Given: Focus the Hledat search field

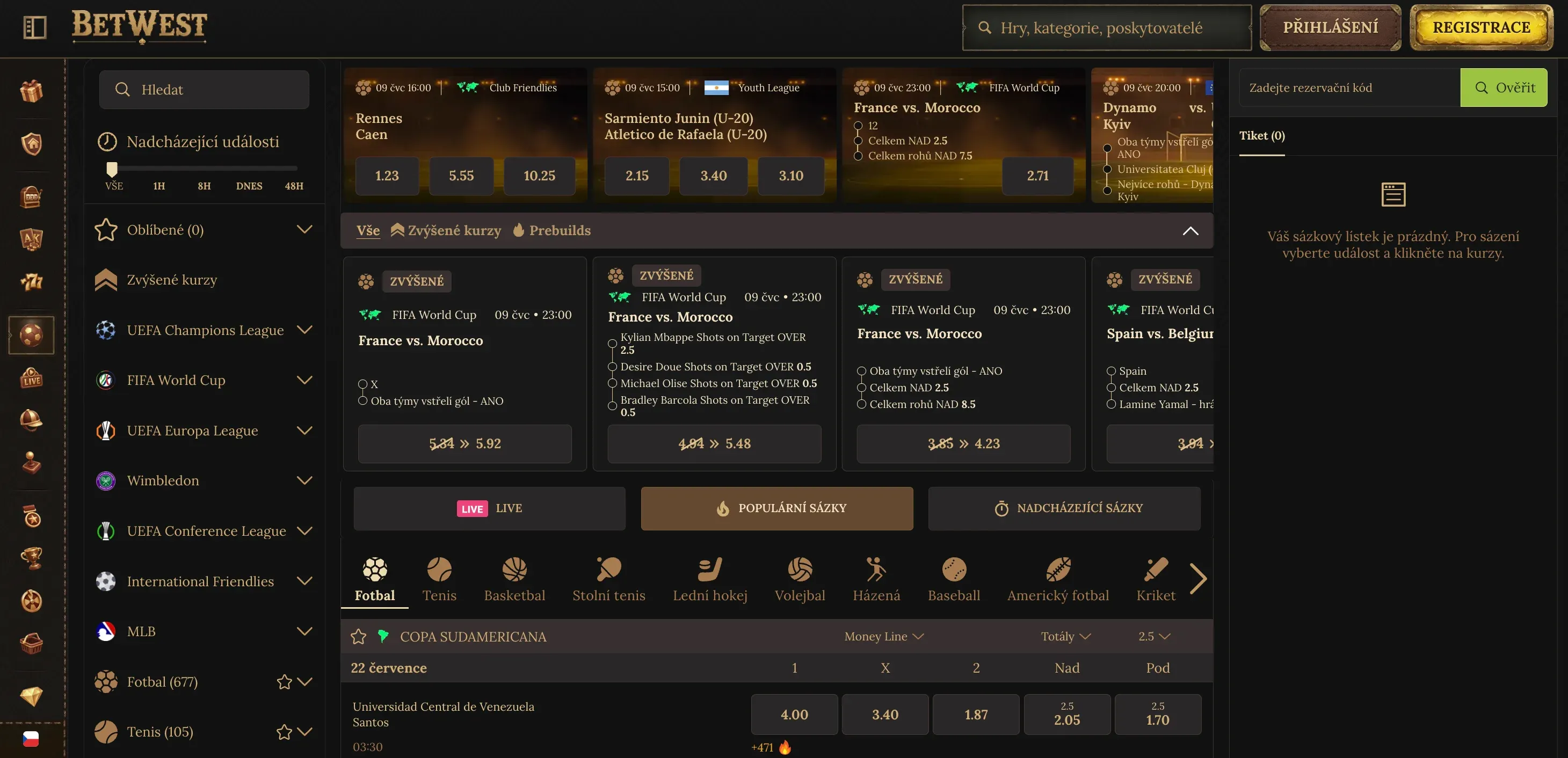Looking at the screenshot, I should tap(204, 90).
